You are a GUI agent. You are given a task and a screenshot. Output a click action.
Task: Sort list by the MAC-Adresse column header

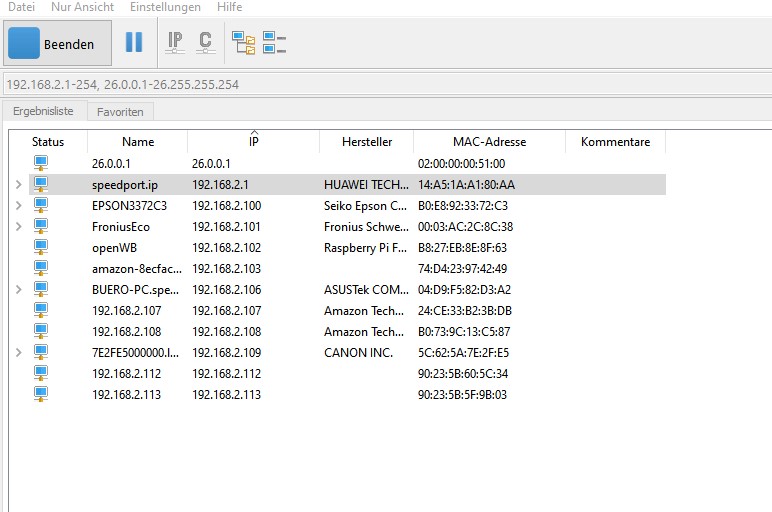click(489, 142)
